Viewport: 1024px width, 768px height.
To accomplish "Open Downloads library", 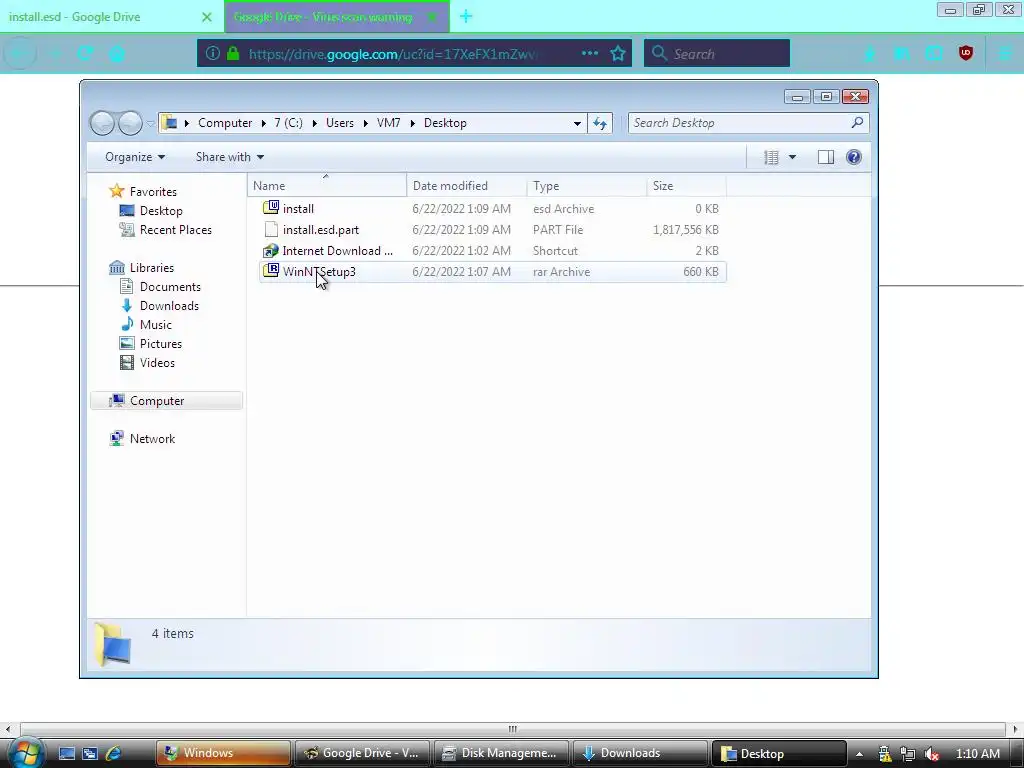I will (169, 305).
